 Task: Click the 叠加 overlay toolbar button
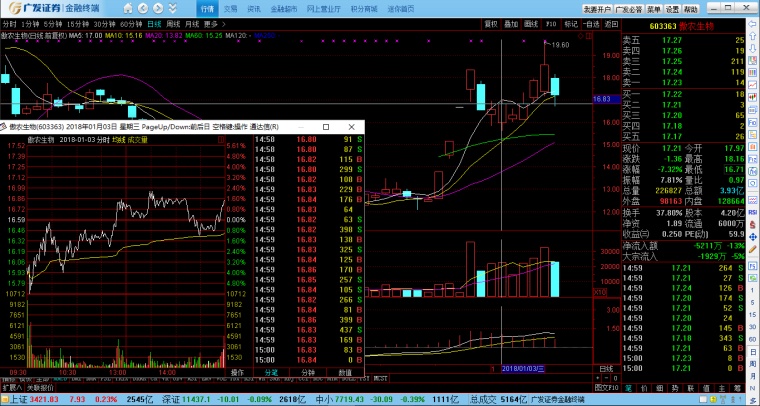click(x=511, y=24)
